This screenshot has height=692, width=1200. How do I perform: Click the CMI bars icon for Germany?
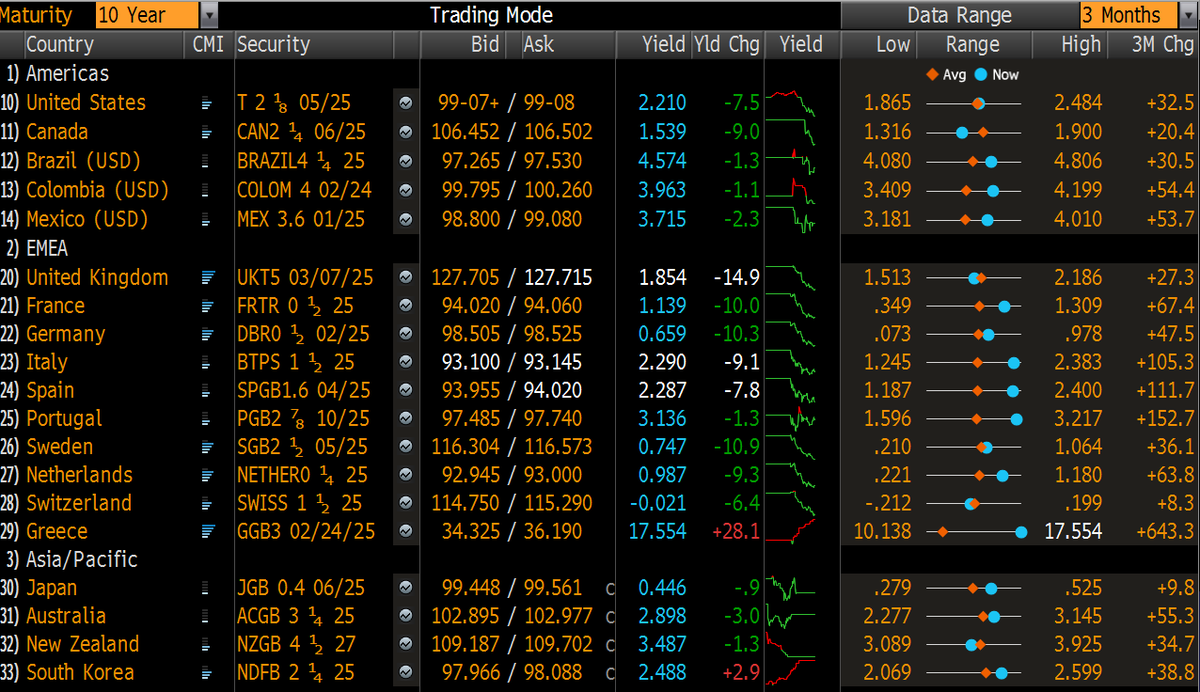[207, 334]
